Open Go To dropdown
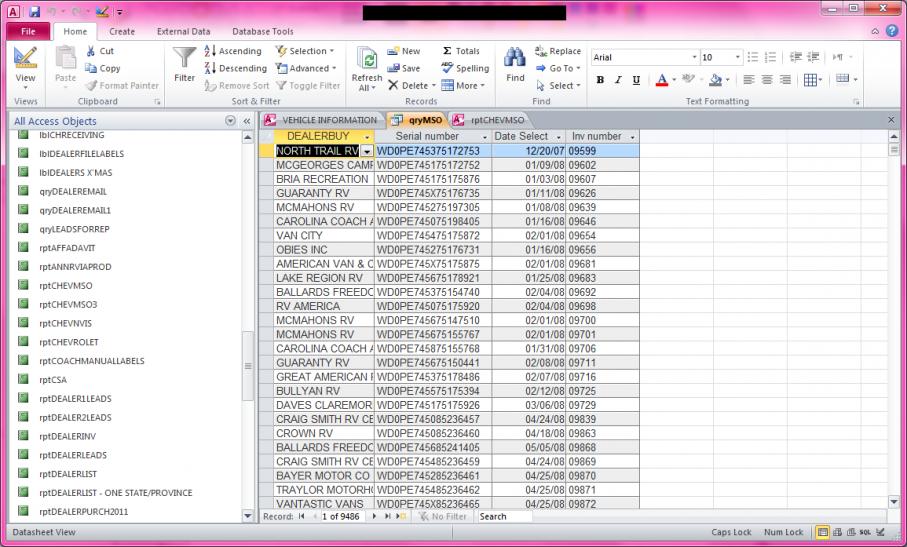 [558, 68]
